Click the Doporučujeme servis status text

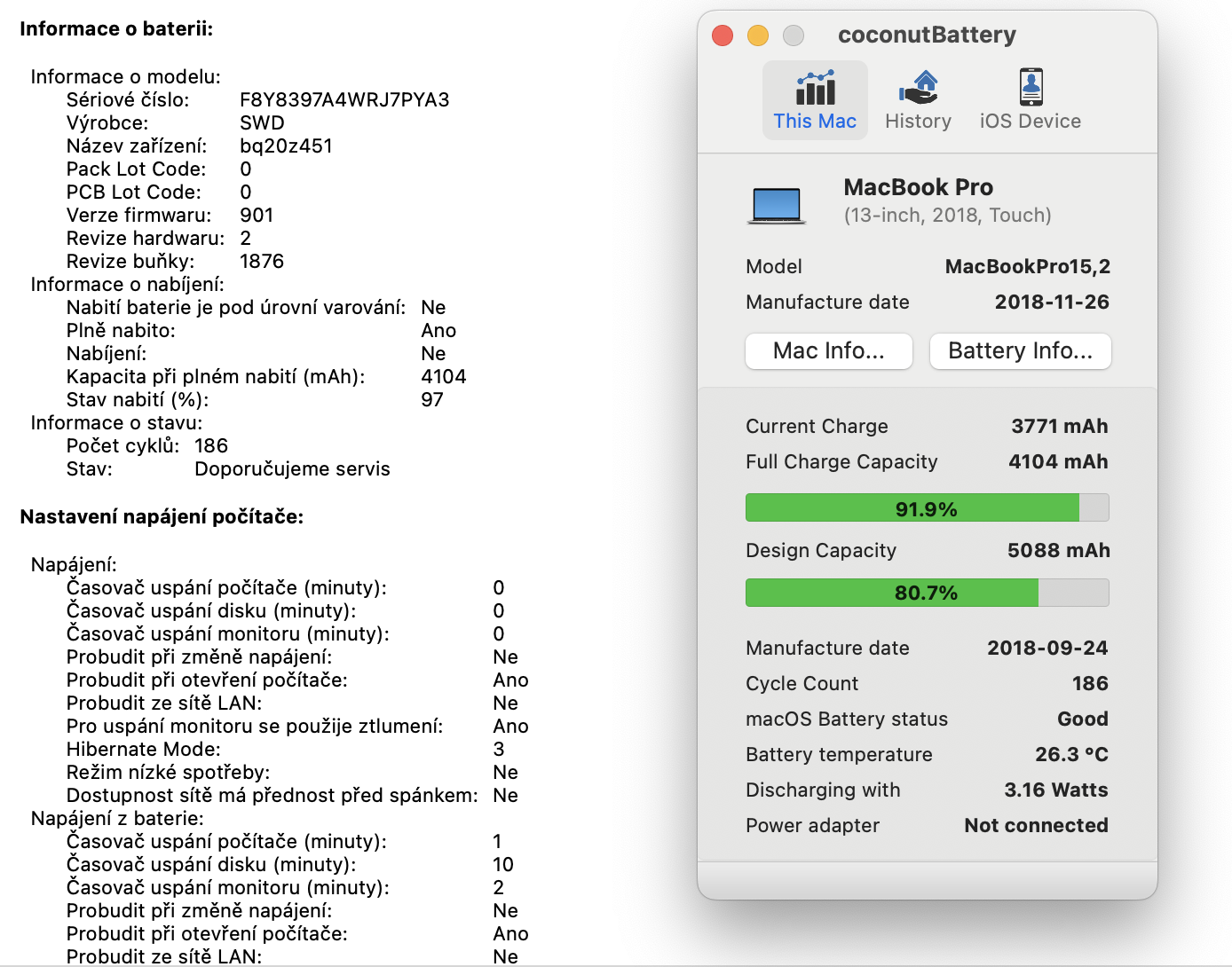pyautogui.click(x=292, y=468)
